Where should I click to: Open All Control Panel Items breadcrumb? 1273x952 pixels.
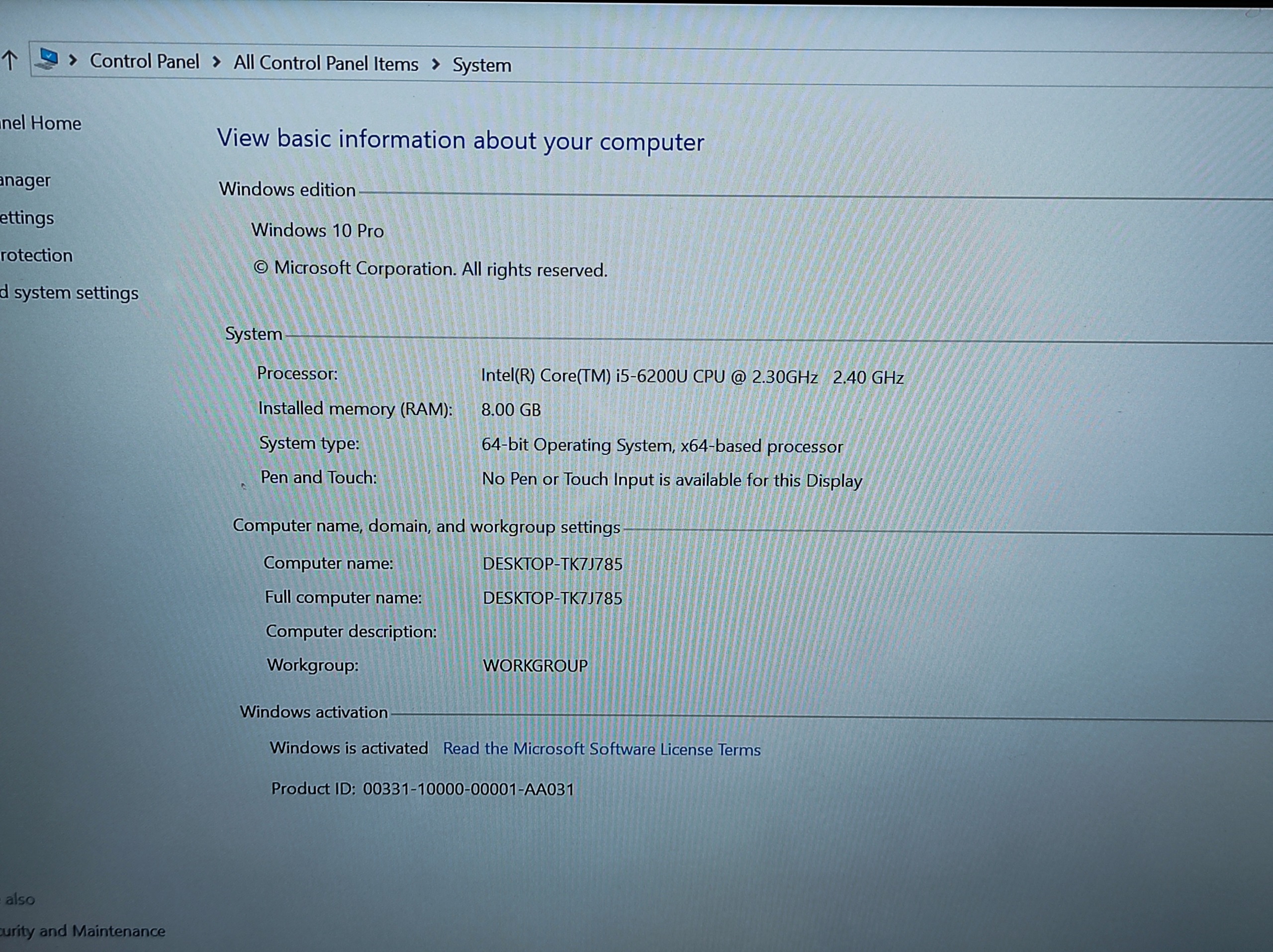tap(326, 63)
